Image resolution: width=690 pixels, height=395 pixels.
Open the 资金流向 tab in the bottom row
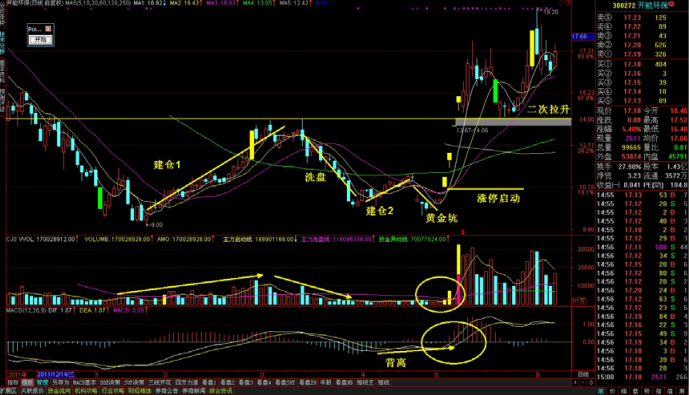[59, 391]
